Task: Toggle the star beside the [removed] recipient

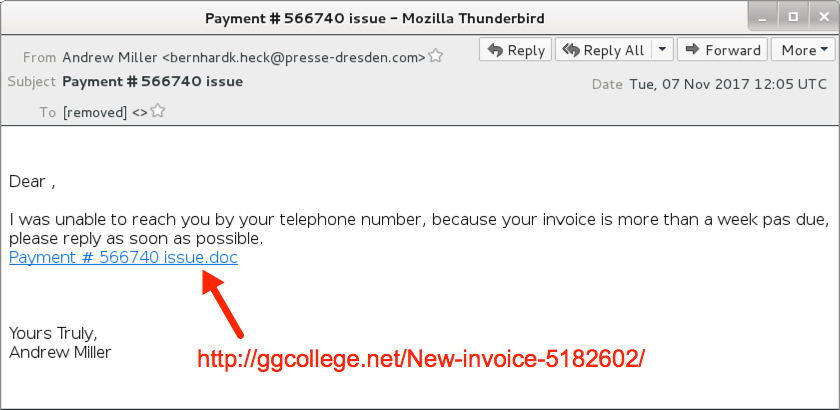Action: point(157,111)
